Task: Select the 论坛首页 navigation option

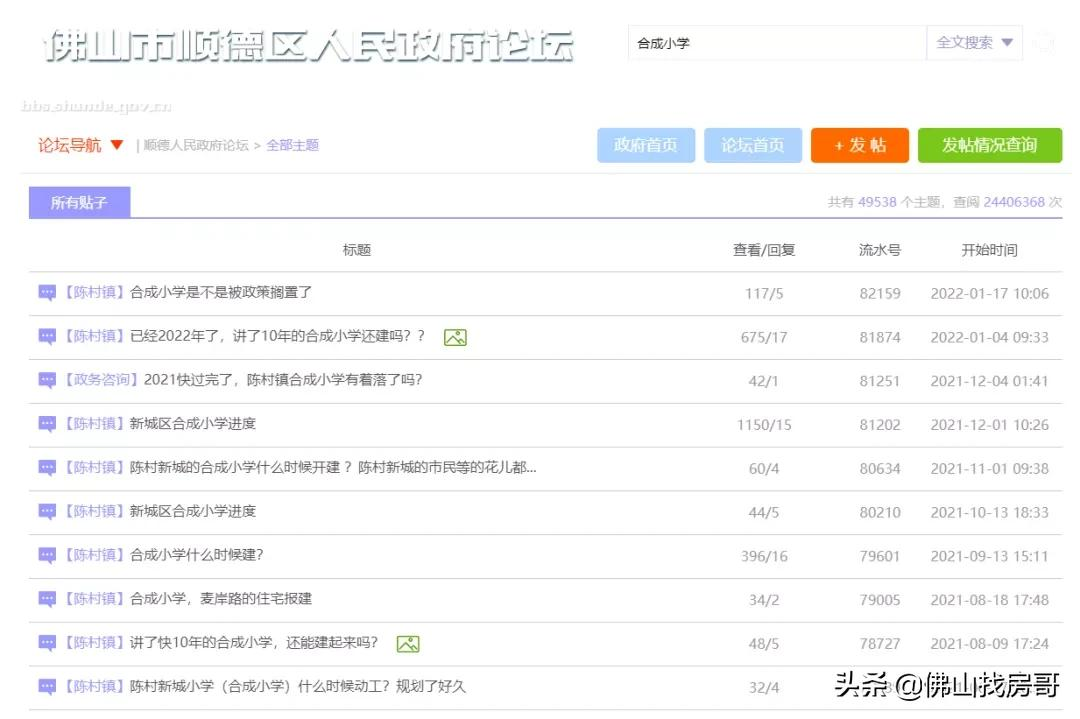Action: click(x=753, y=145)
